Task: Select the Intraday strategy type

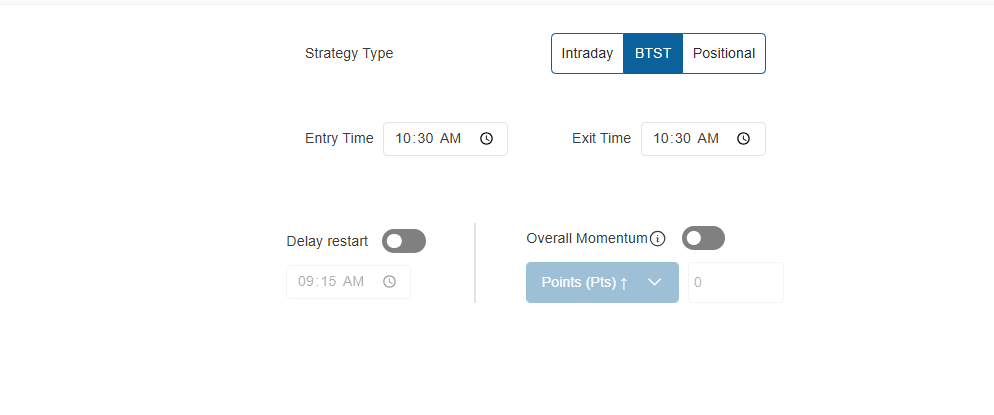Action: click(587, 54)
